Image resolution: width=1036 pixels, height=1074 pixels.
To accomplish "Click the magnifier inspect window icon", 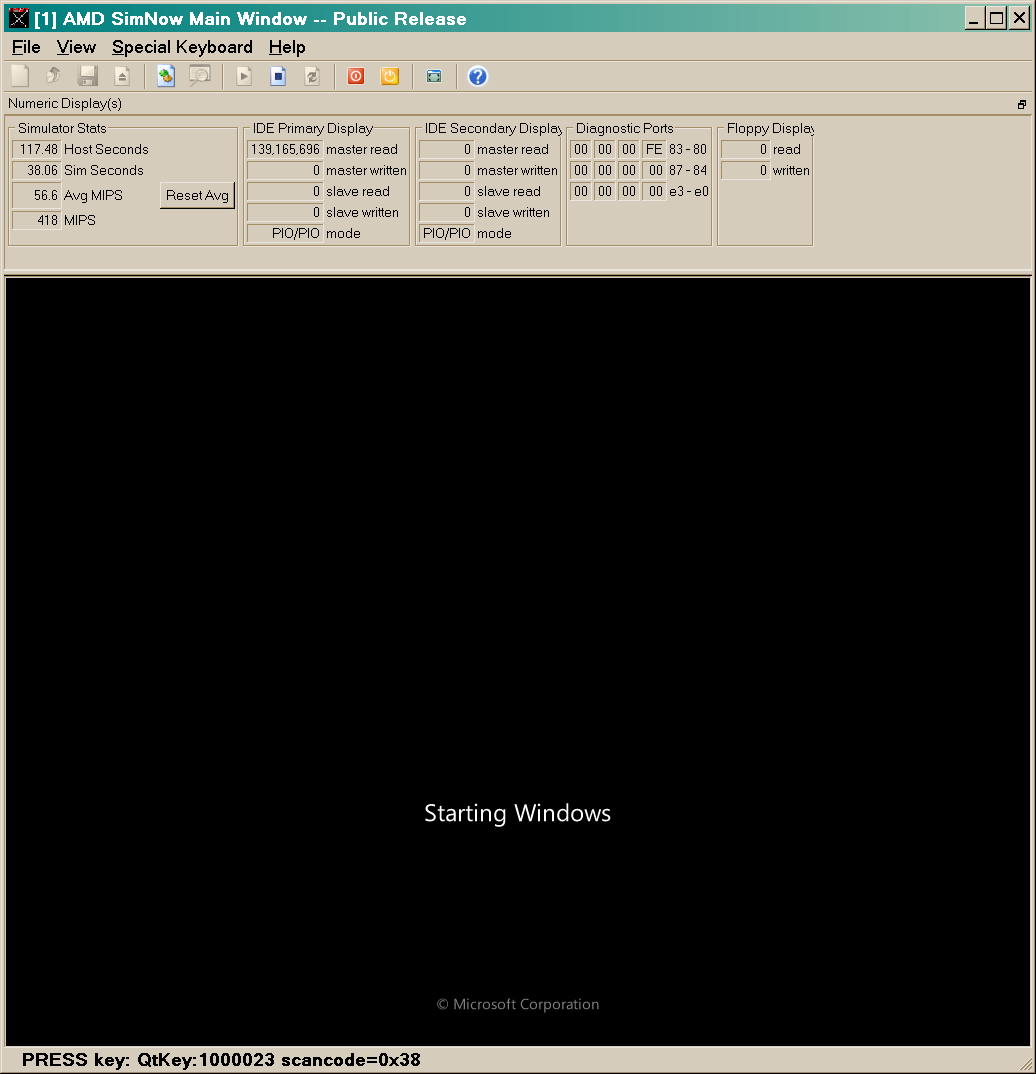I will click(x=200, y=76).
